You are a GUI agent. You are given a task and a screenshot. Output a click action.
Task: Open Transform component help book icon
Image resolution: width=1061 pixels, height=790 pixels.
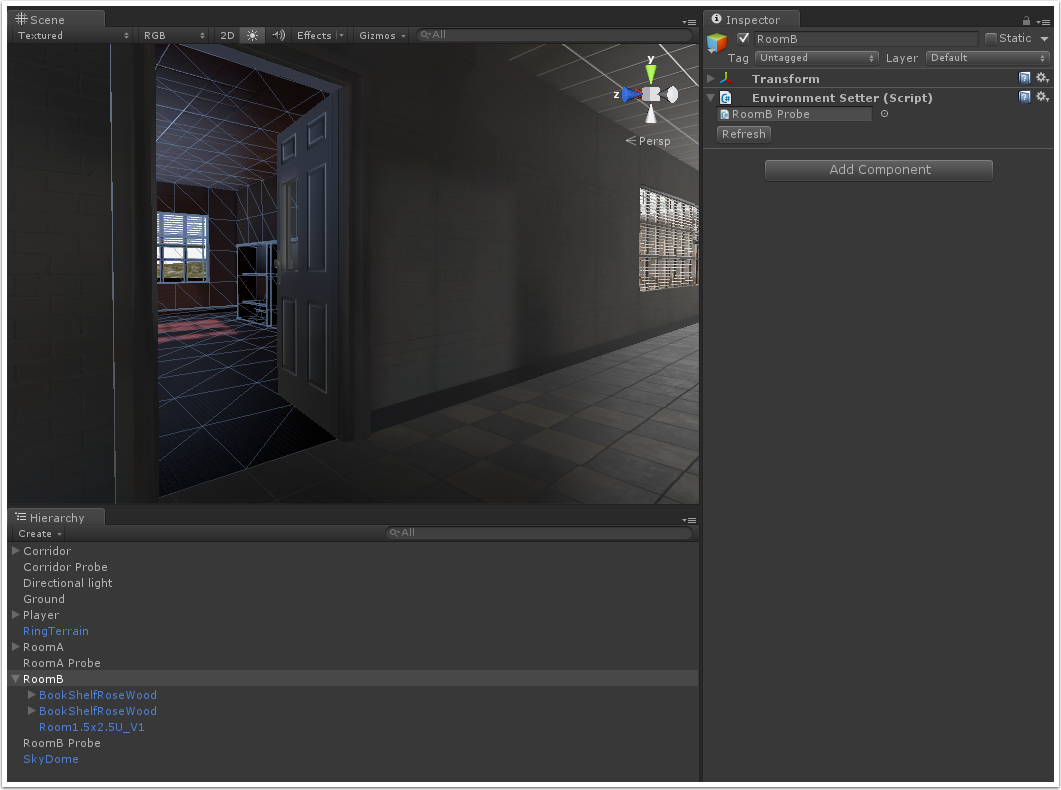1024,78
